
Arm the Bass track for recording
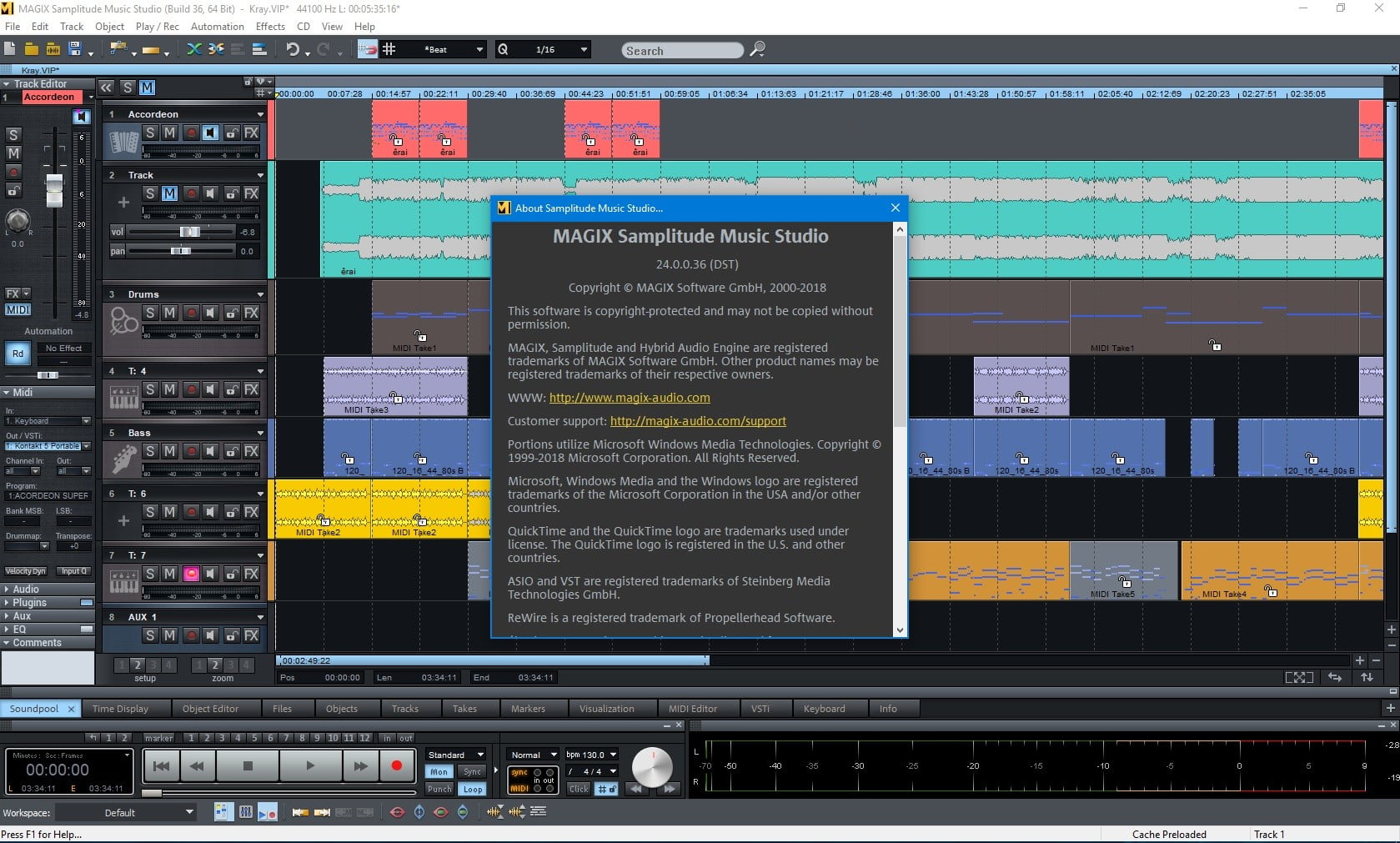click(x=191, y=451)
